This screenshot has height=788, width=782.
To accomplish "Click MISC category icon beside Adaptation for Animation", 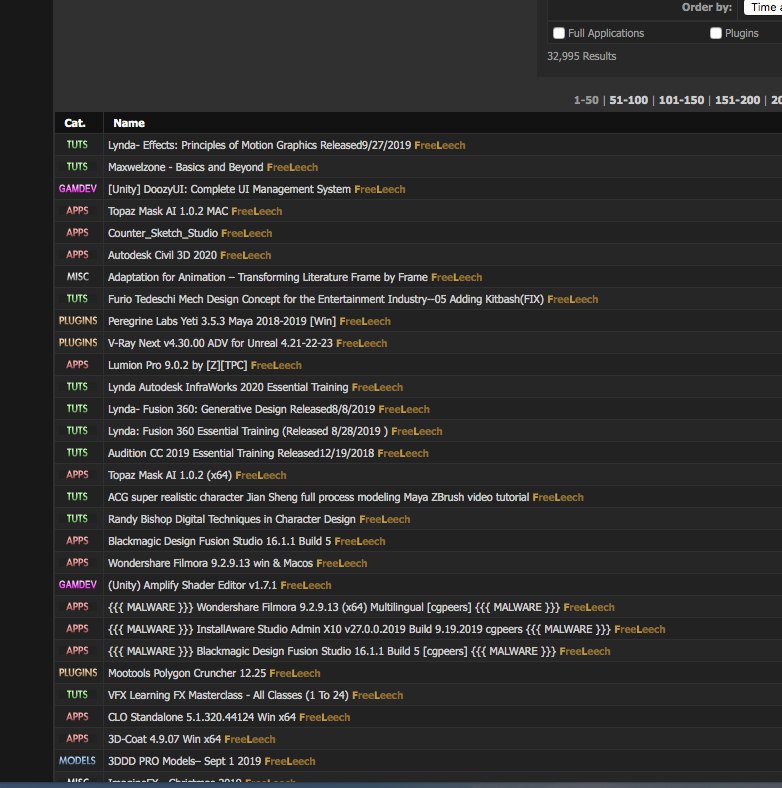I will (x=77, y=277).
